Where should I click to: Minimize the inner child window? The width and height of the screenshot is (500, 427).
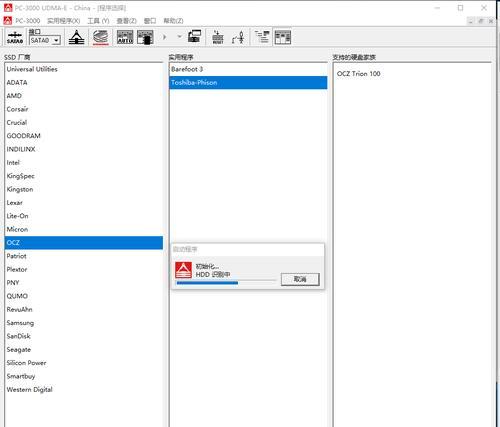pyautogui.click(x=470, y=21)
